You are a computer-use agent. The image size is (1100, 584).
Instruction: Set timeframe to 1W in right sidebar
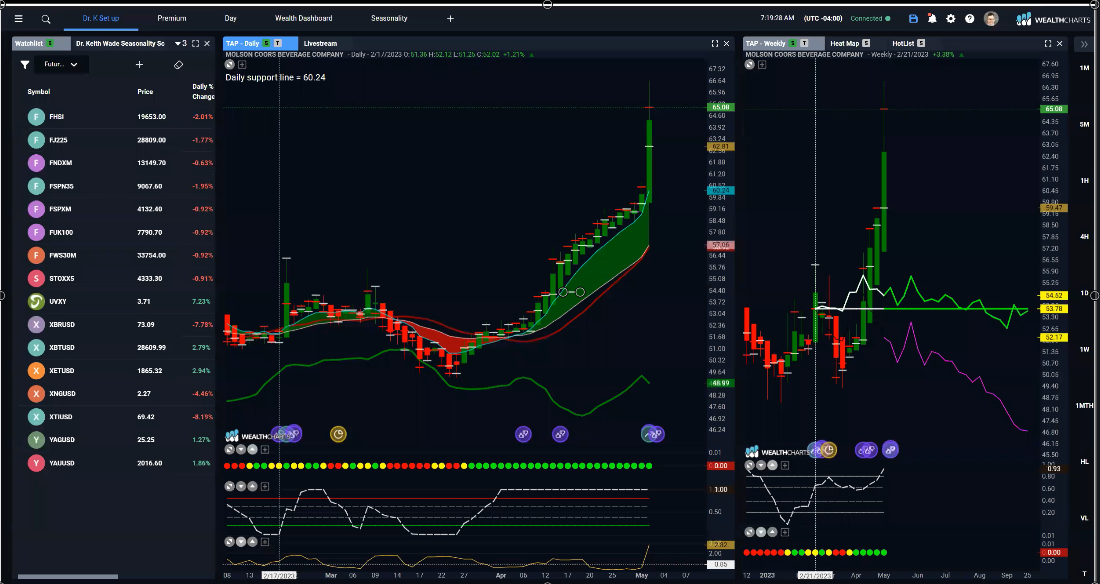1085,349
